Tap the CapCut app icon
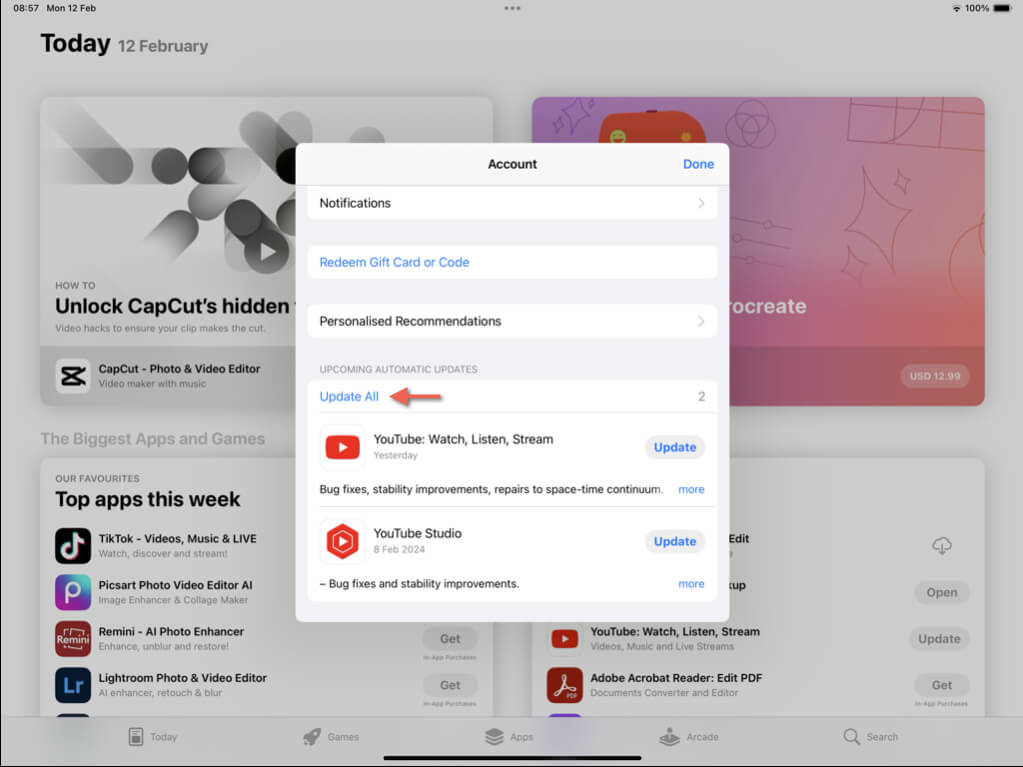1023x767 pixels. click(x=73, y=376)
